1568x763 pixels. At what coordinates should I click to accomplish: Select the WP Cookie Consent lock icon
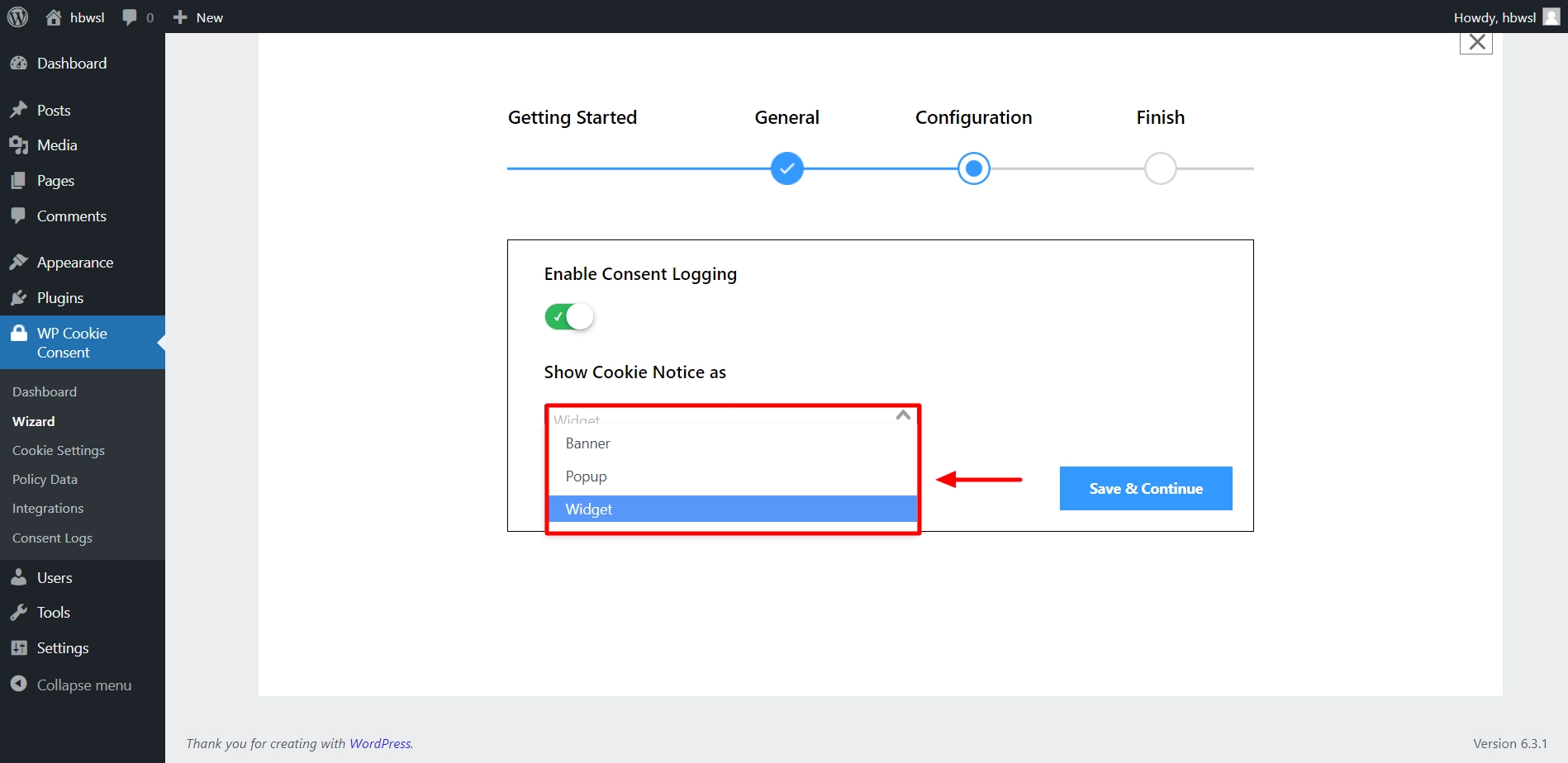[x=20, y=333]
